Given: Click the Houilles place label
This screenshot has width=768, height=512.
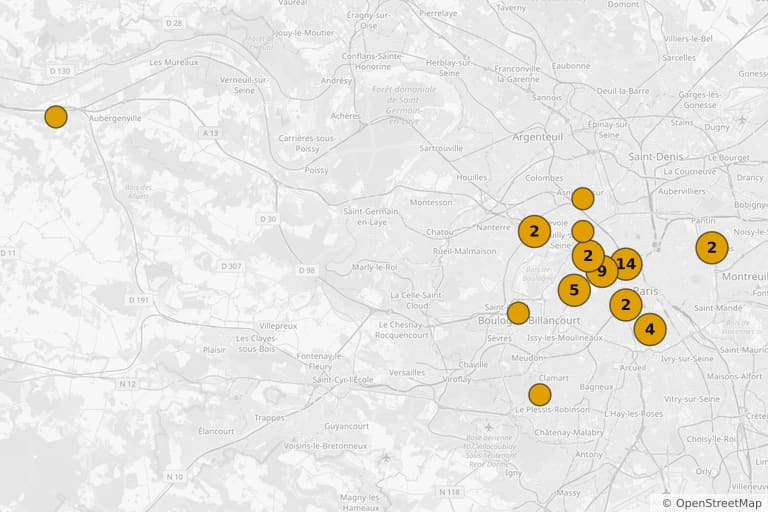Looking at the screenshot, I should 472,177.
